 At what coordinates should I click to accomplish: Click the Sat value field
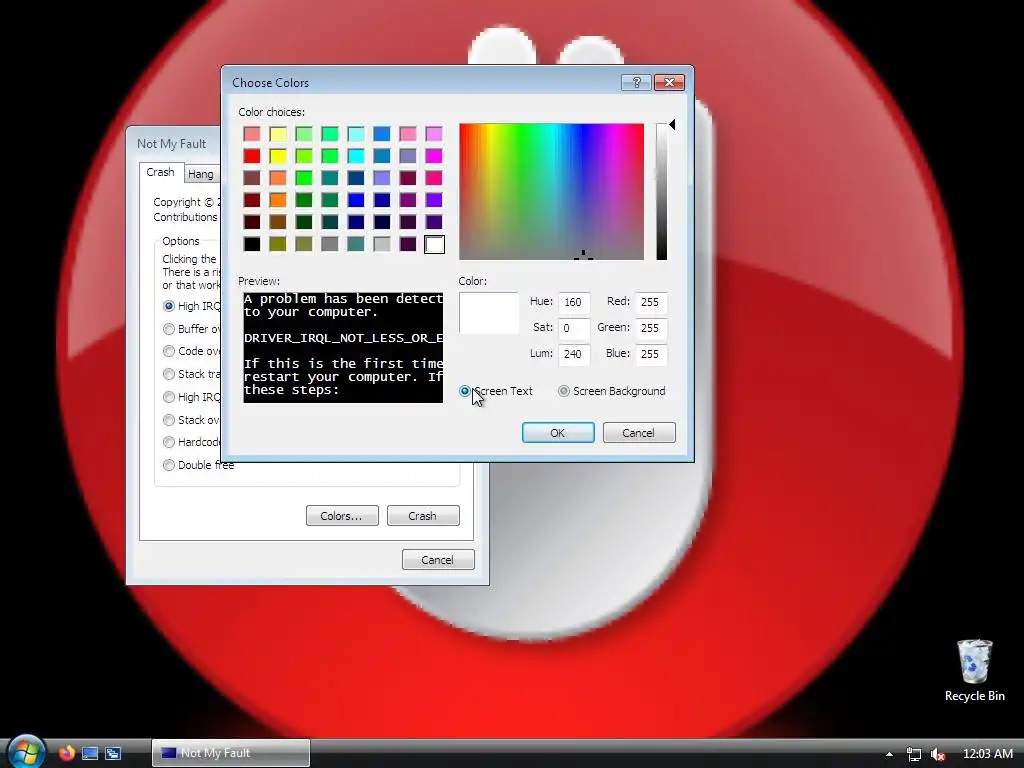click(574, 328)
